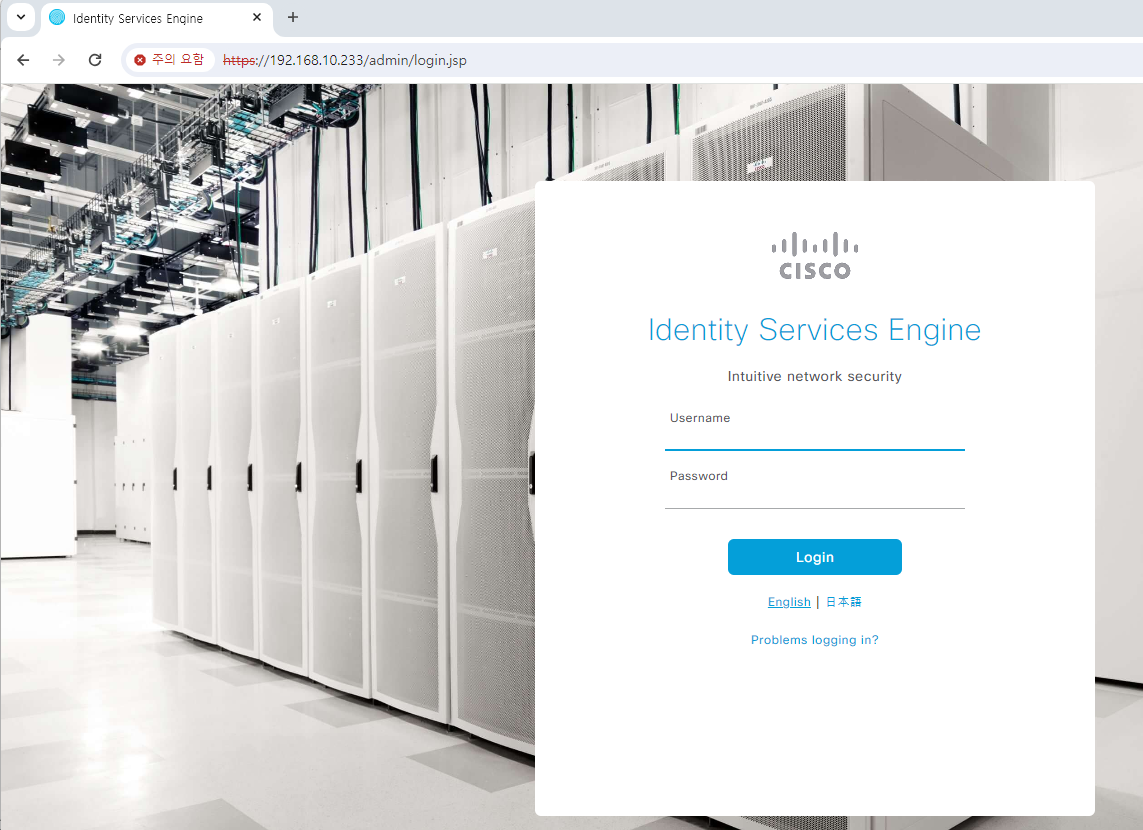Reload the page with refresh icon
1143x830 pixels.
pos(95,60)
